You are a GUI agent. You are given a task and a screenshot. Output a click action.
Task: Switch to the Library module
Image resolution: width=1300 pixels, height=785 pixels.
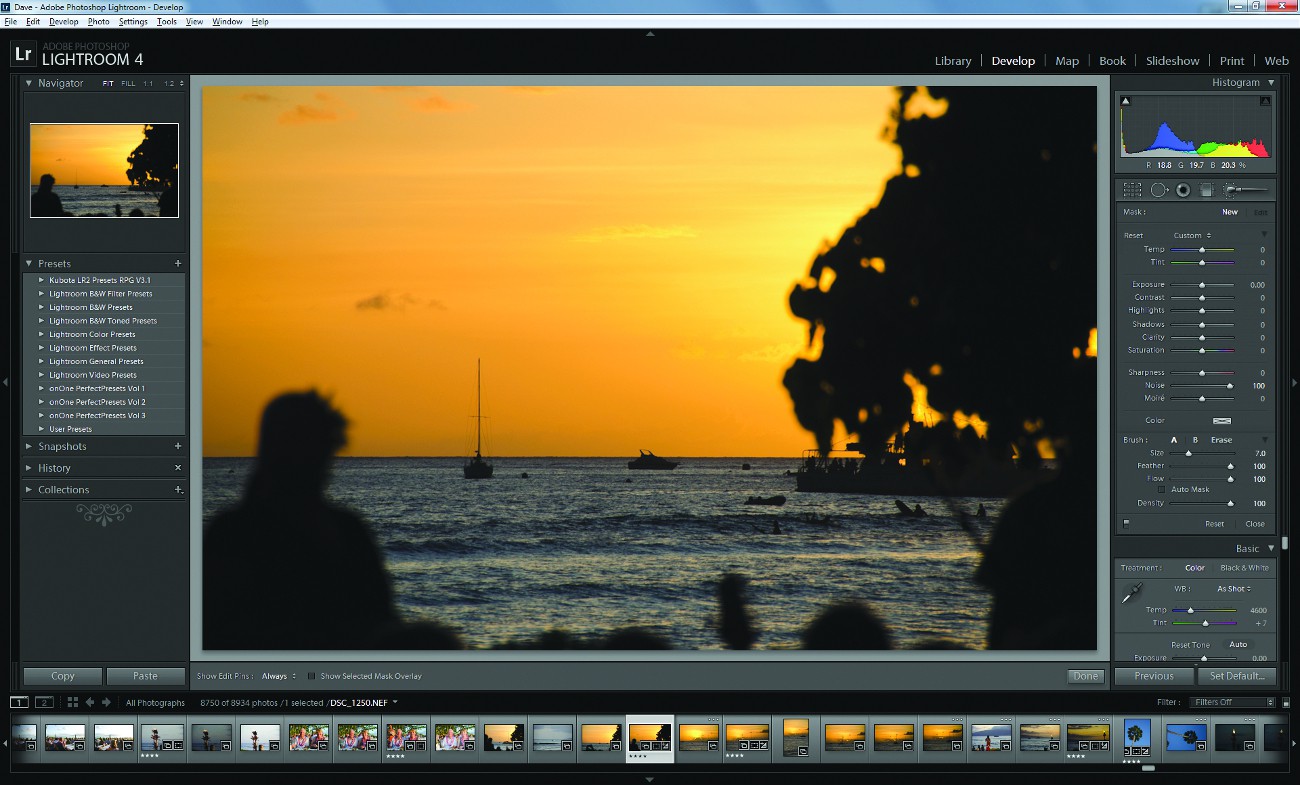pyautogui.click(x=952, y=61)
